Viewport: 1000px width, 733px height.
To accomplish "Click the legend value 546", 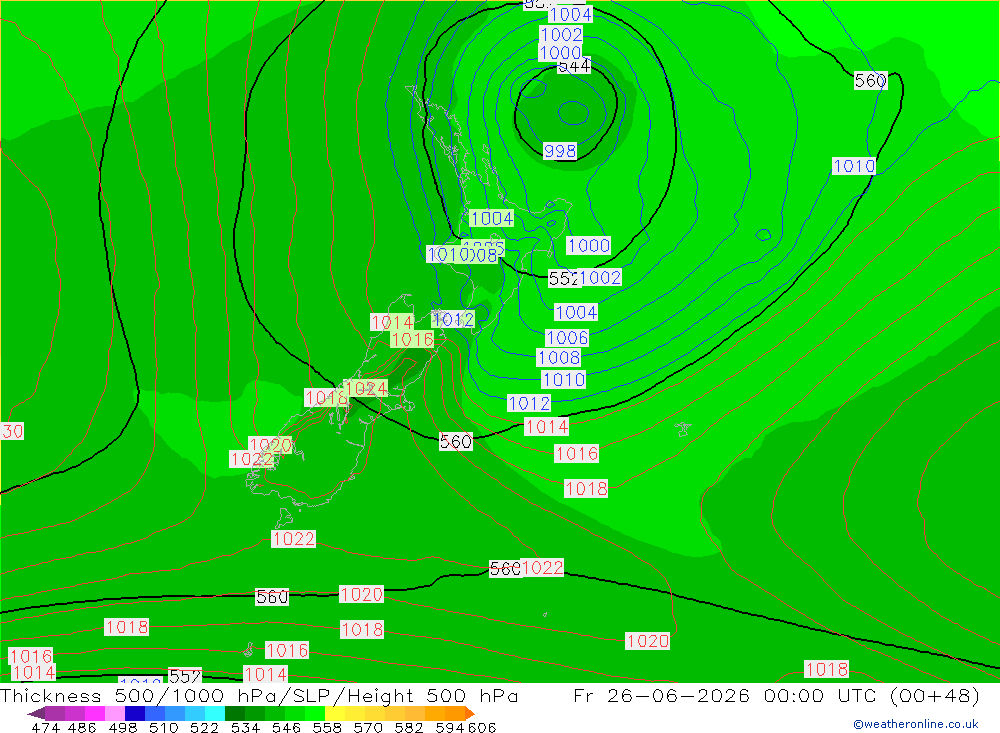I will click(x=286, y=727).
